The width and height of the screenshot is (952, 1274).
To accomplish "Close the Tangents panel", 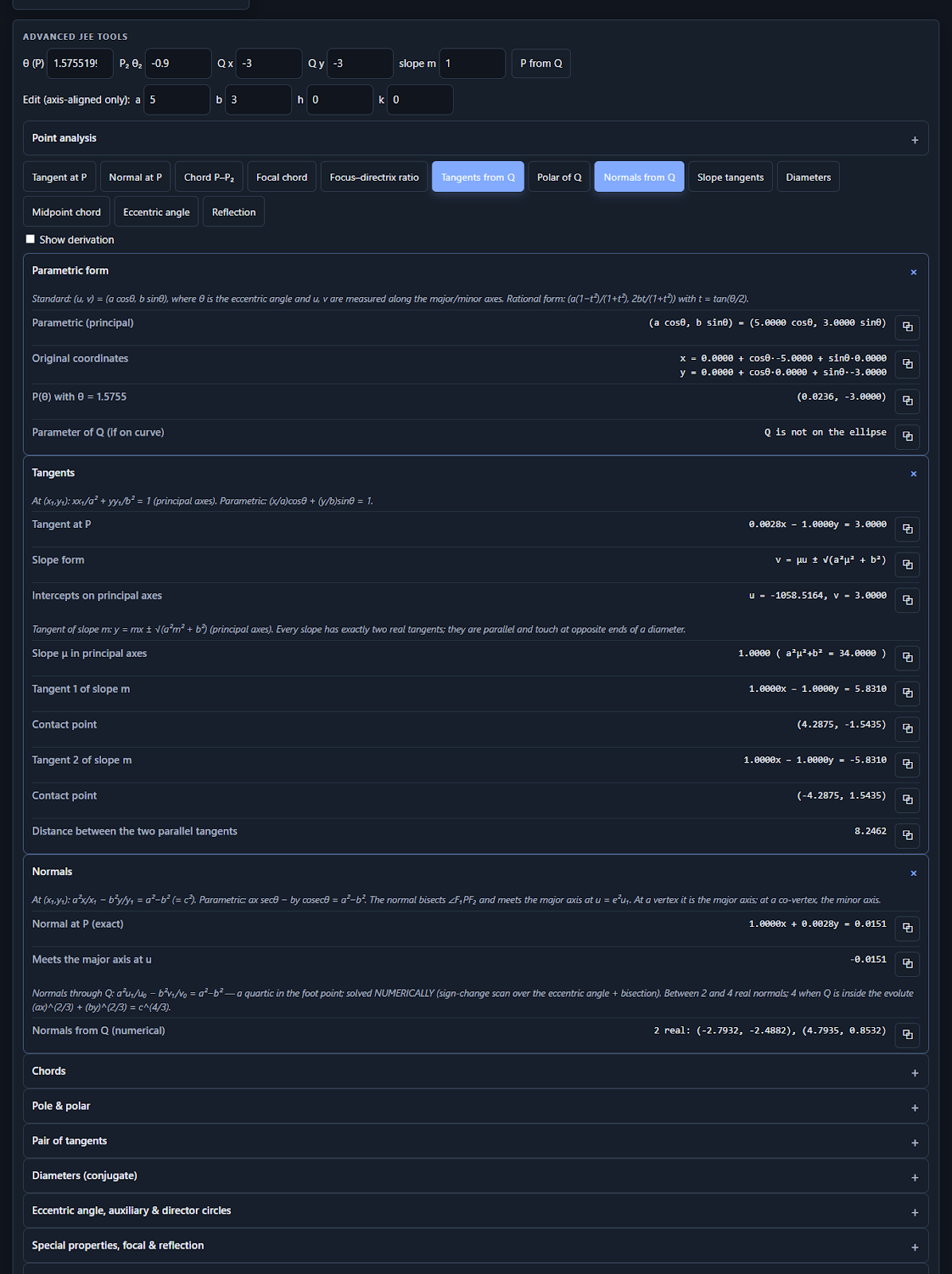I will tap(914, 474).
